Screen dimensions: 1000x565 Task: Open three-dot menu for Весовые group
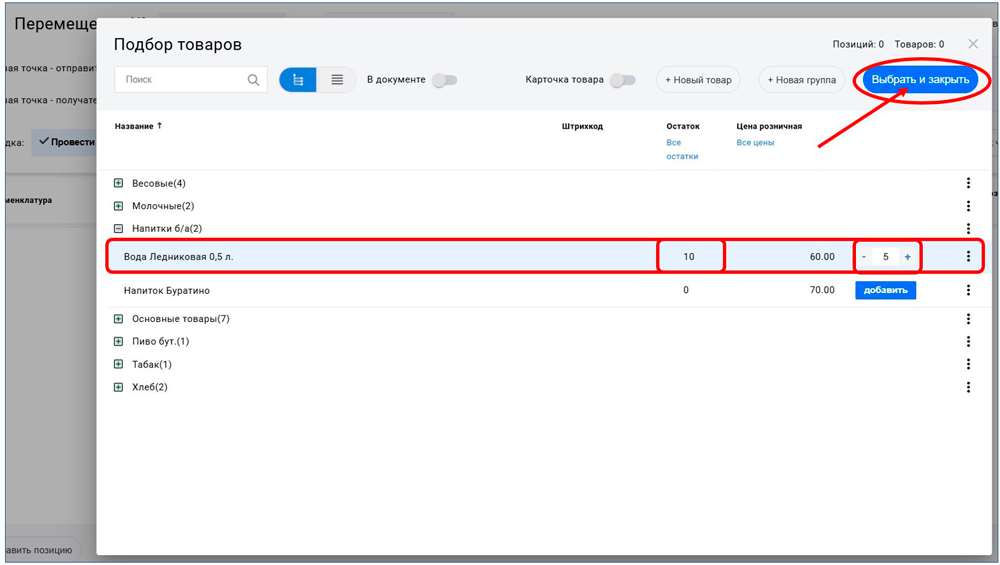[x=968, y=183]
